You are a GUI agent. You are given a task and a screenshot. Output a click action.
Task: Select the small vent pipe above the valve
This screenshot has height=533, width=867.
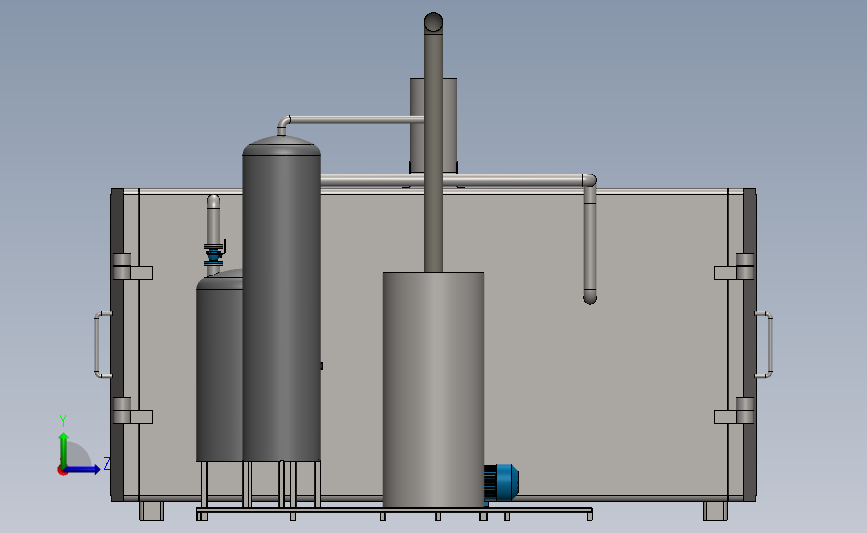213,219
